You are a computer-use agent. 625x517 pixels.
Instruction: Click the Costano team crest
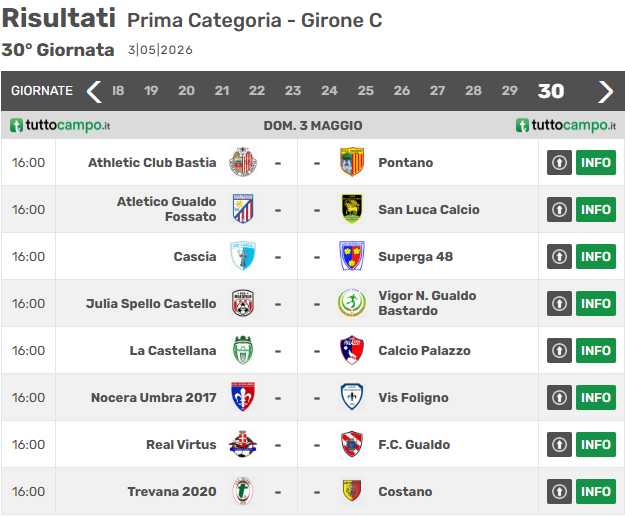pos(352,491)
